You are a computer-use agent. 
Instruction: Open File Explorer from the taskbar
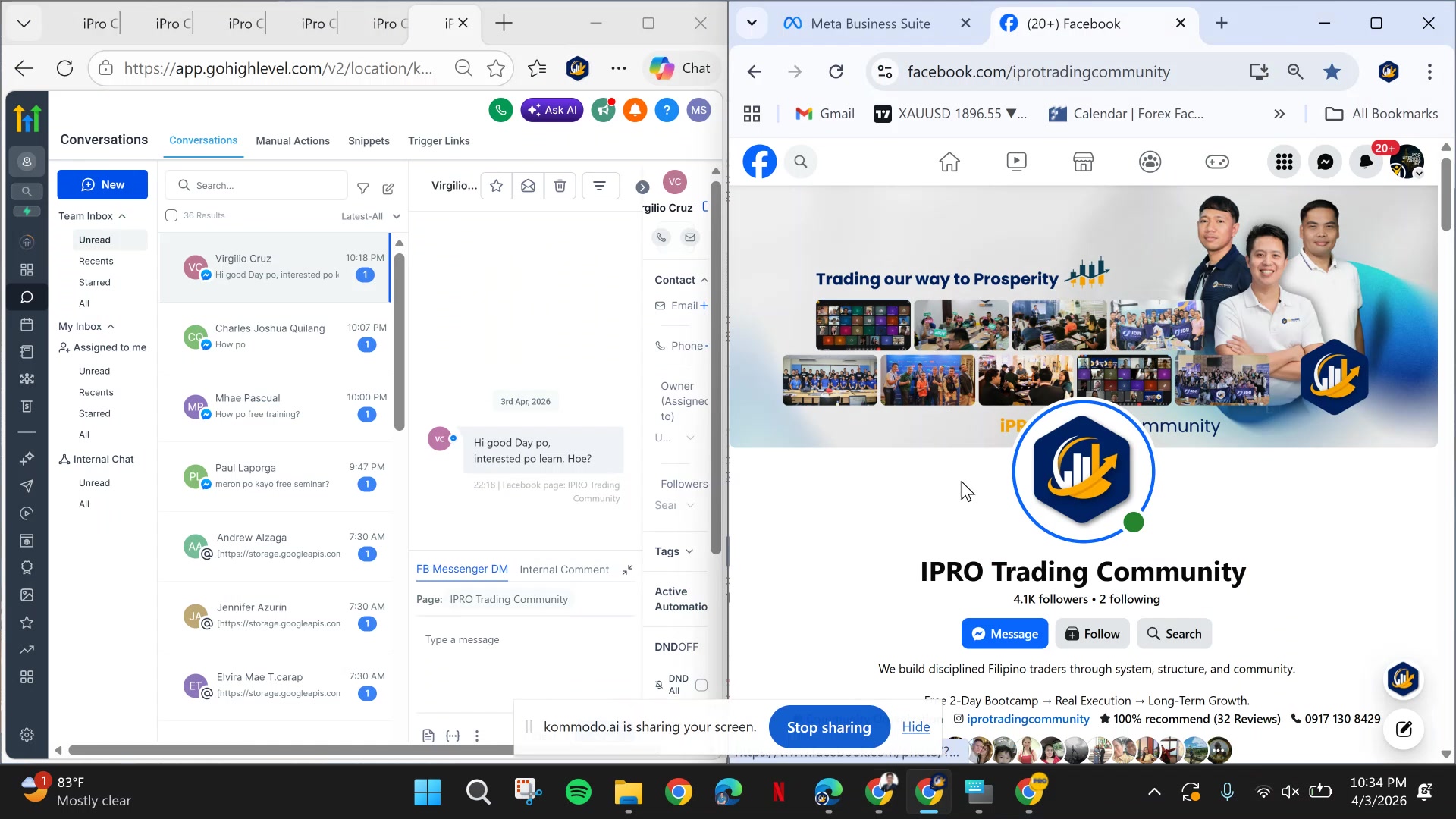pyautogui.click(x=628, y=792)
